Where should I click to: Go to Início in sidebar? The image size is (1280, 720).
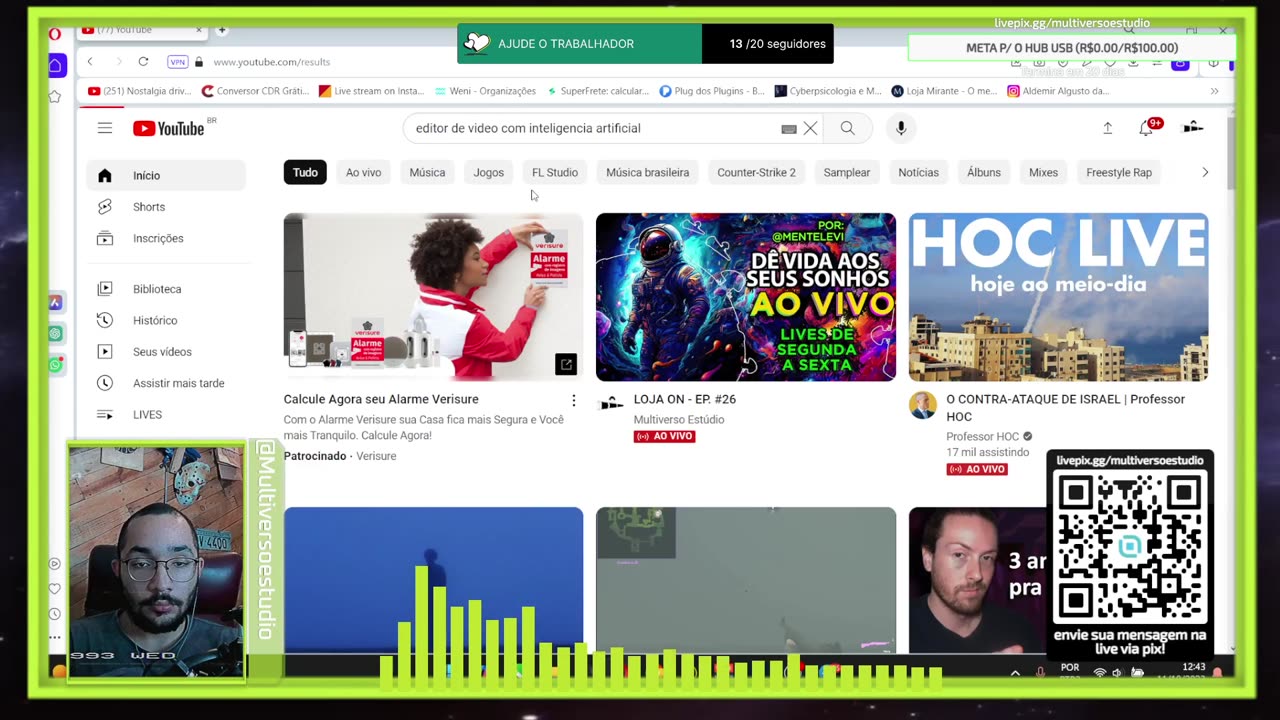tap(166, 175)
